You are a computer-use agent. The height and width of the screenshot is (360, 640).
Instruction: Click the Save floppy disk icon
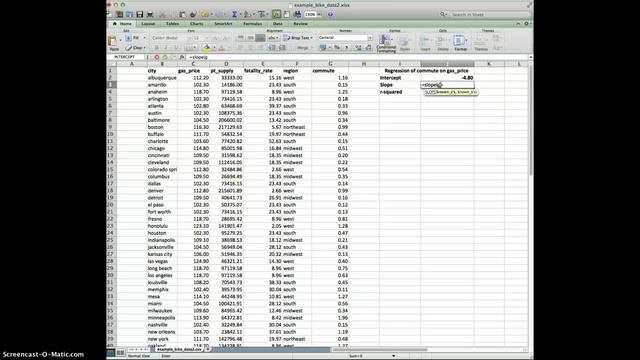coord(140,15)
